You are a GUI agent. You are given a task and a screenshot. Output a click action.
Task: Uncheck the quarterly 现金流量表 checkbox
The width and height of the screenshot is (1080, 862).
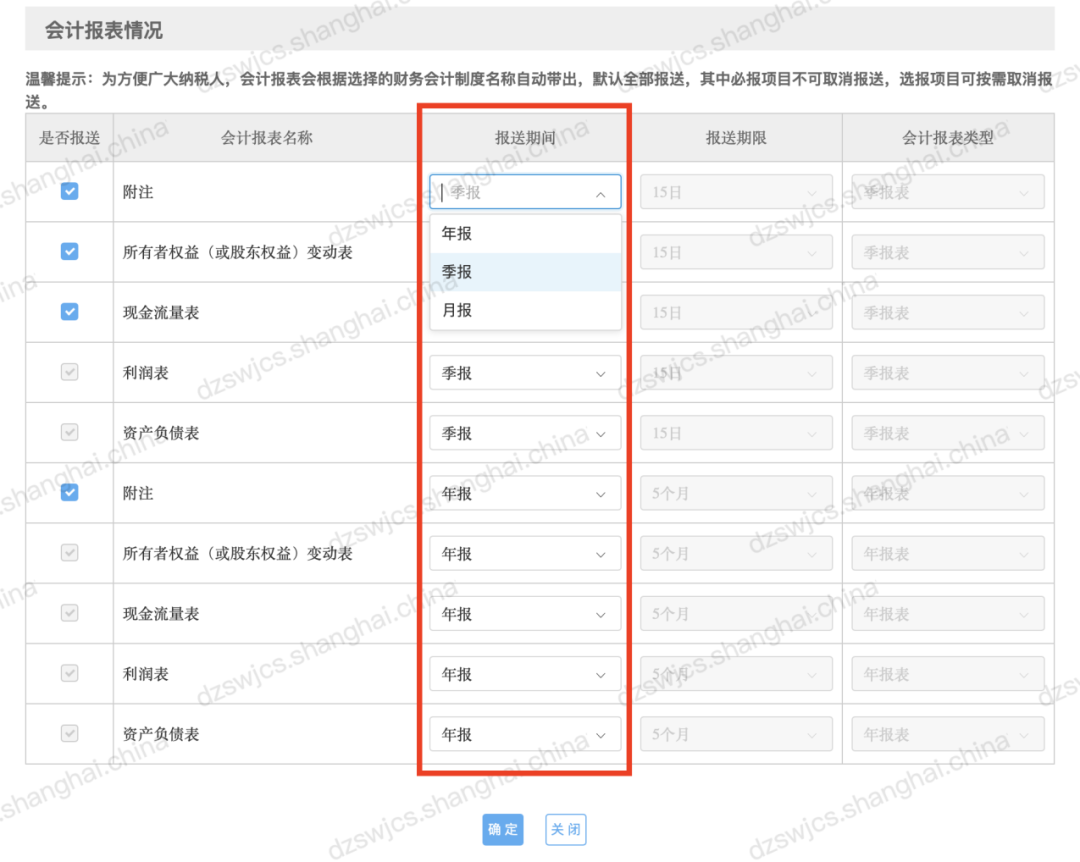pyautogui.click(x=69, y=312)
